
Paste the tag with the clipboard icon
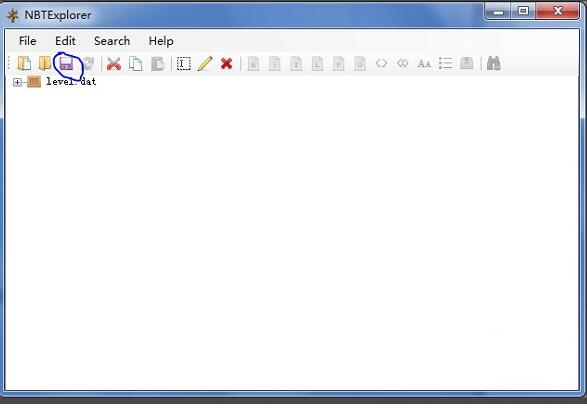158,64
